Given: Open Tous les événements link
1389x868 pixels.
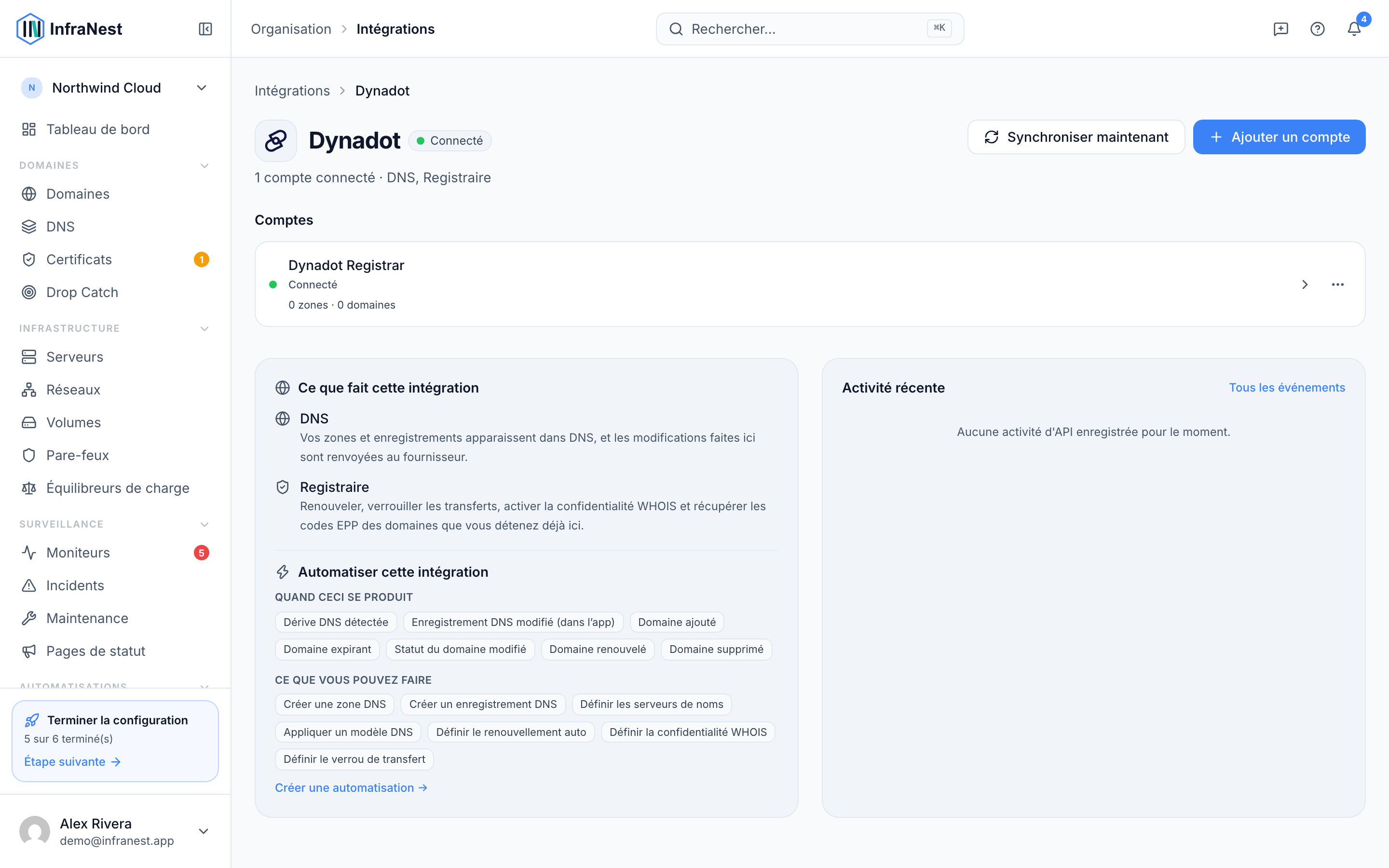Looking at the screenshot, I should coord(1287,388).
